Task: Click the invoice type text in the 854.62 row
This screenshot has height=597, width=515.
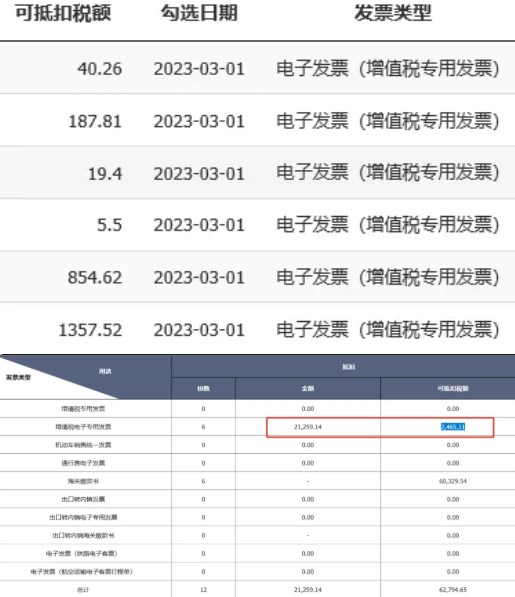Action: [x=388, y=277]
